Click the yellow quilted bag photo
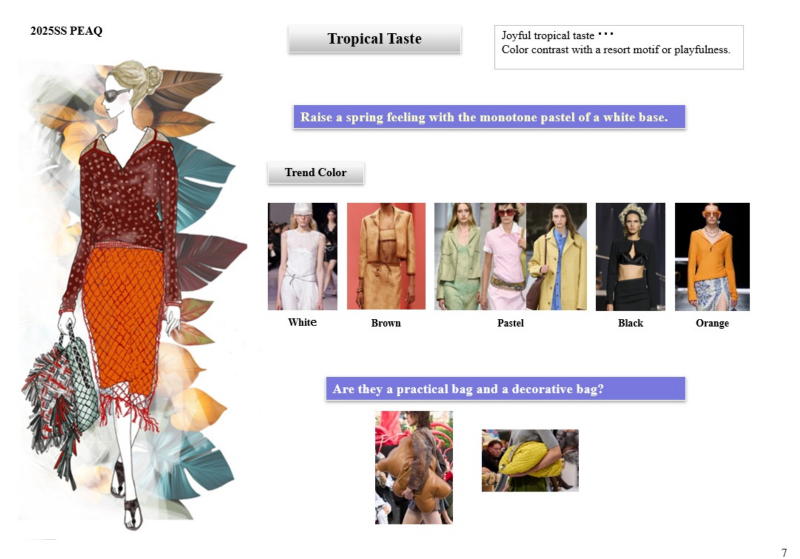 530,461
